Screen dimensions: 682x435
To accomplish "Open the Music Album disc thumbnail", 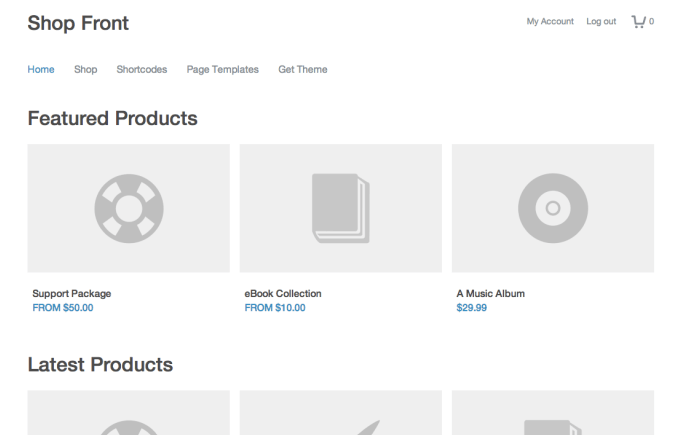I will [x=553, y=208].
